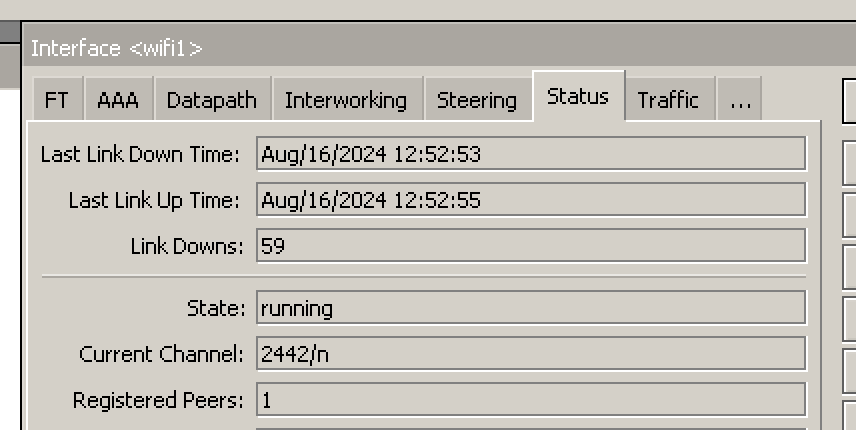Click the Current Channel field showing 2442/n
This screenshot has width=856, height=430.
(531, 354)
